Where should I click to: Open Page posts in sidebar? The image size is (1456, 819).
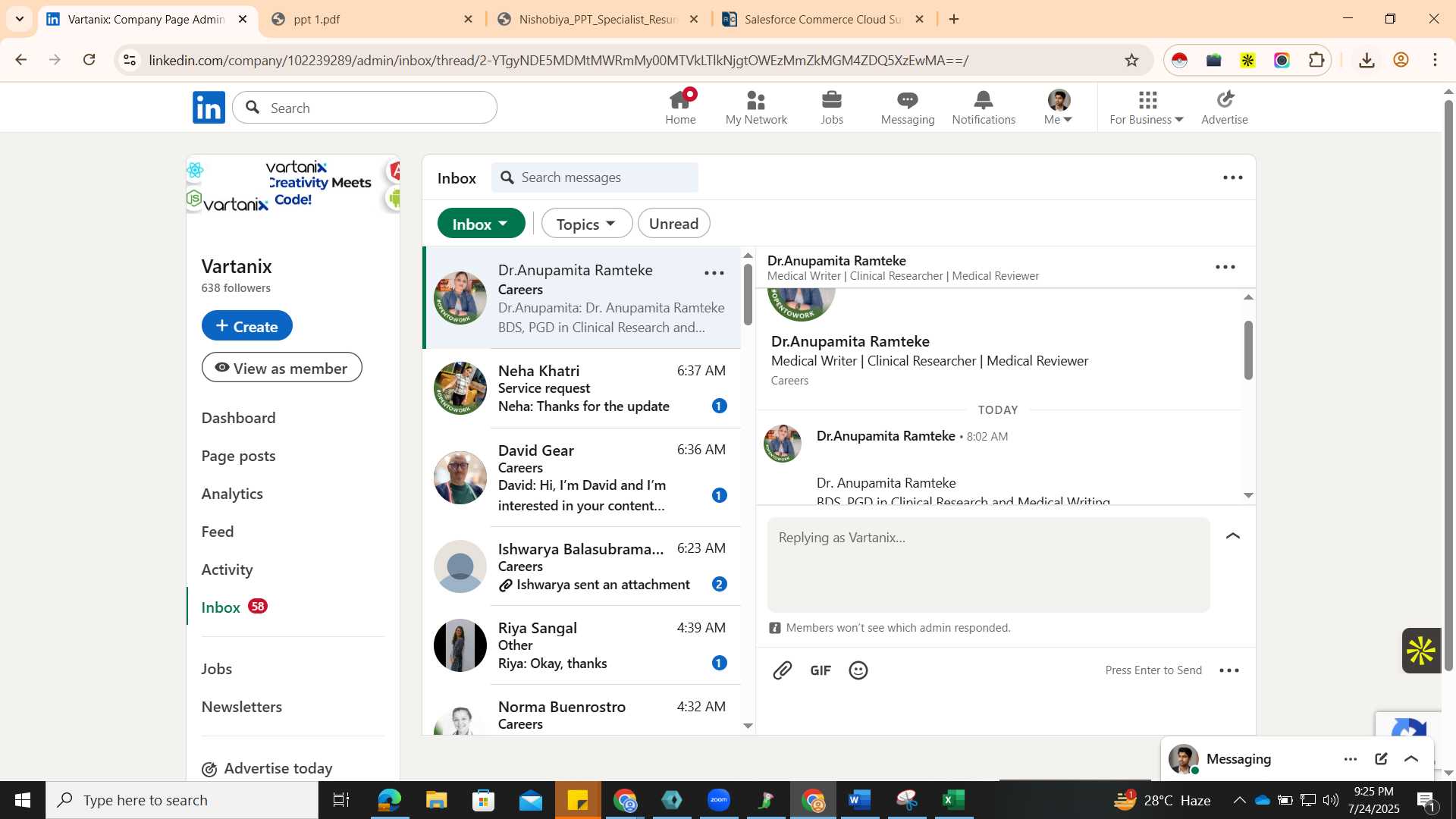tap(238, 456)
